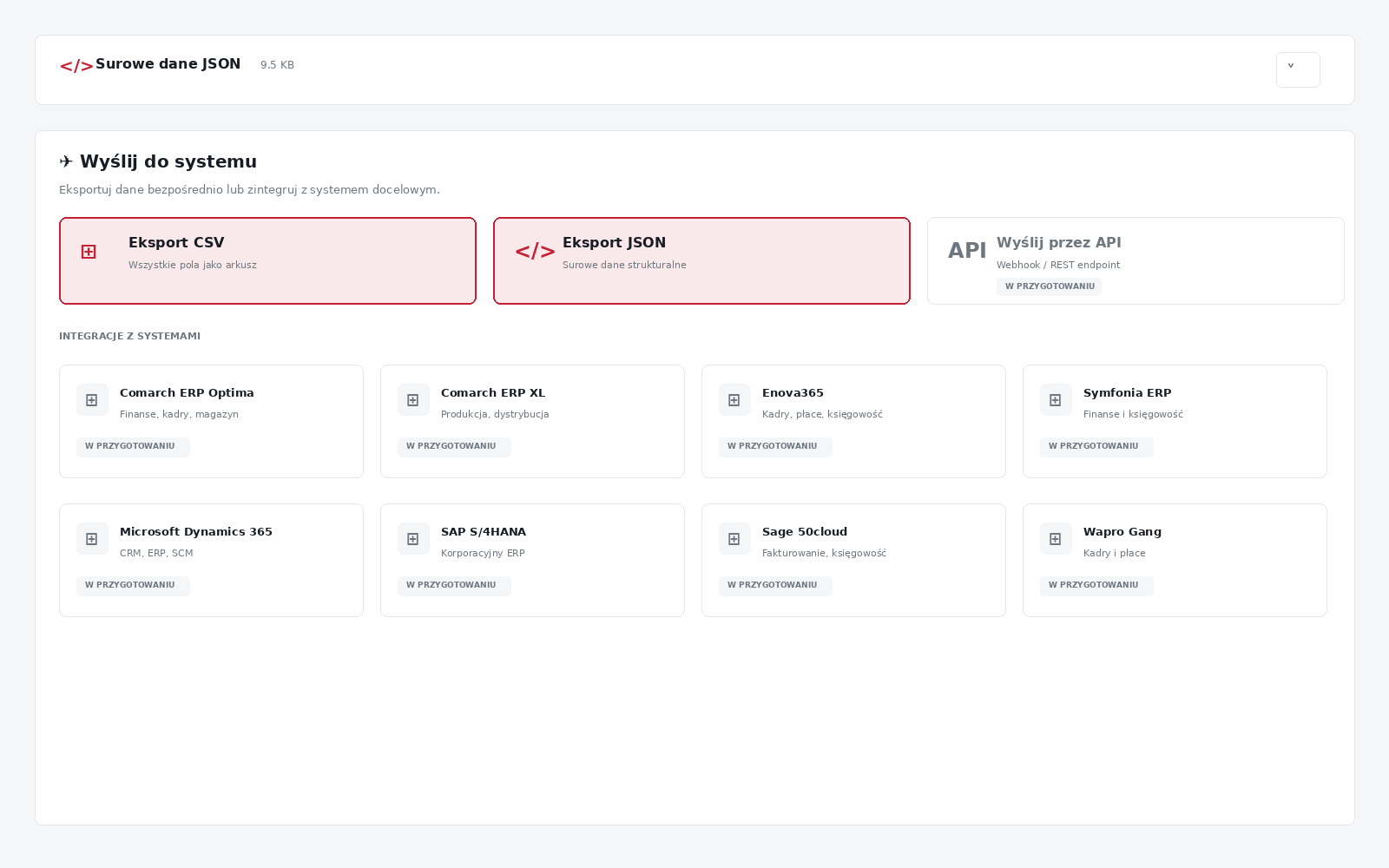This screenshot has height=868, width=1389.
Task: Click the 9.5 KB file size label
Action: (277, 65)
